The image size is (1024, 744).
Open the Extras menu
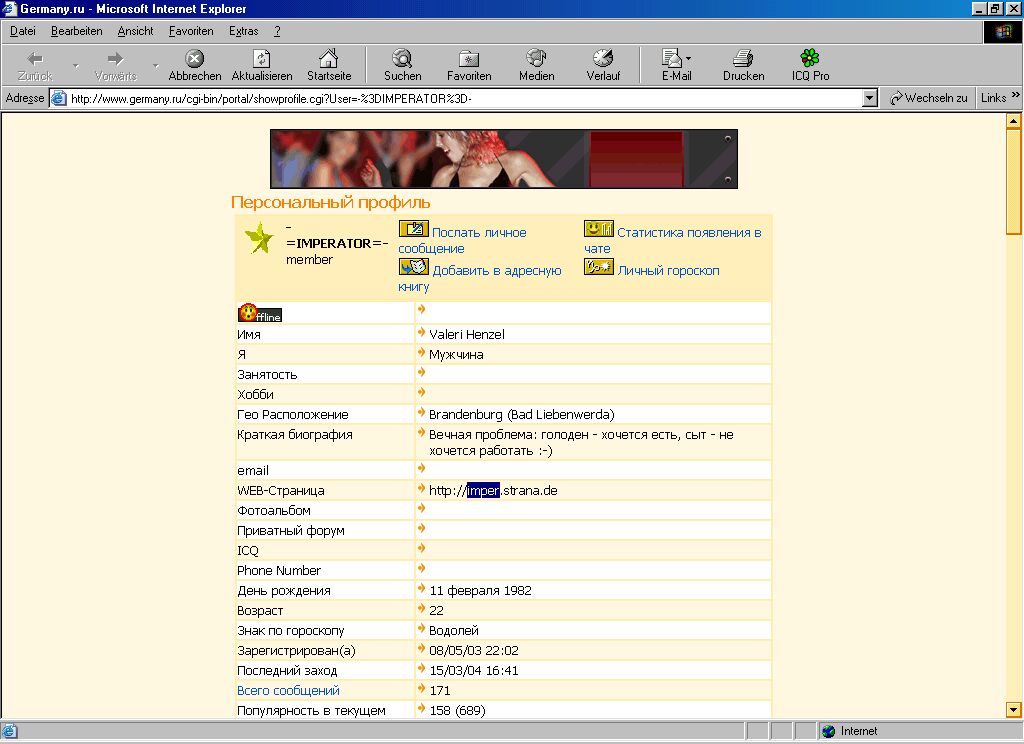[243, 31]
